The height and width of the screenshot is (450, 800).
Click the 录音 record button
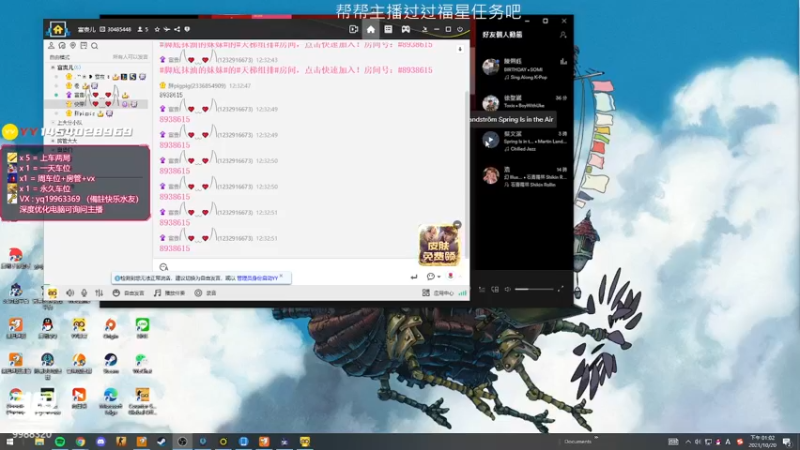click(206, 293)
